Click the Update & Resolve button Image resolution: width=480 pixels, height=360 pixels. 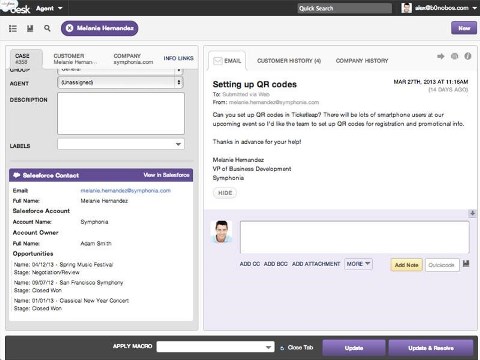[431, 348]
